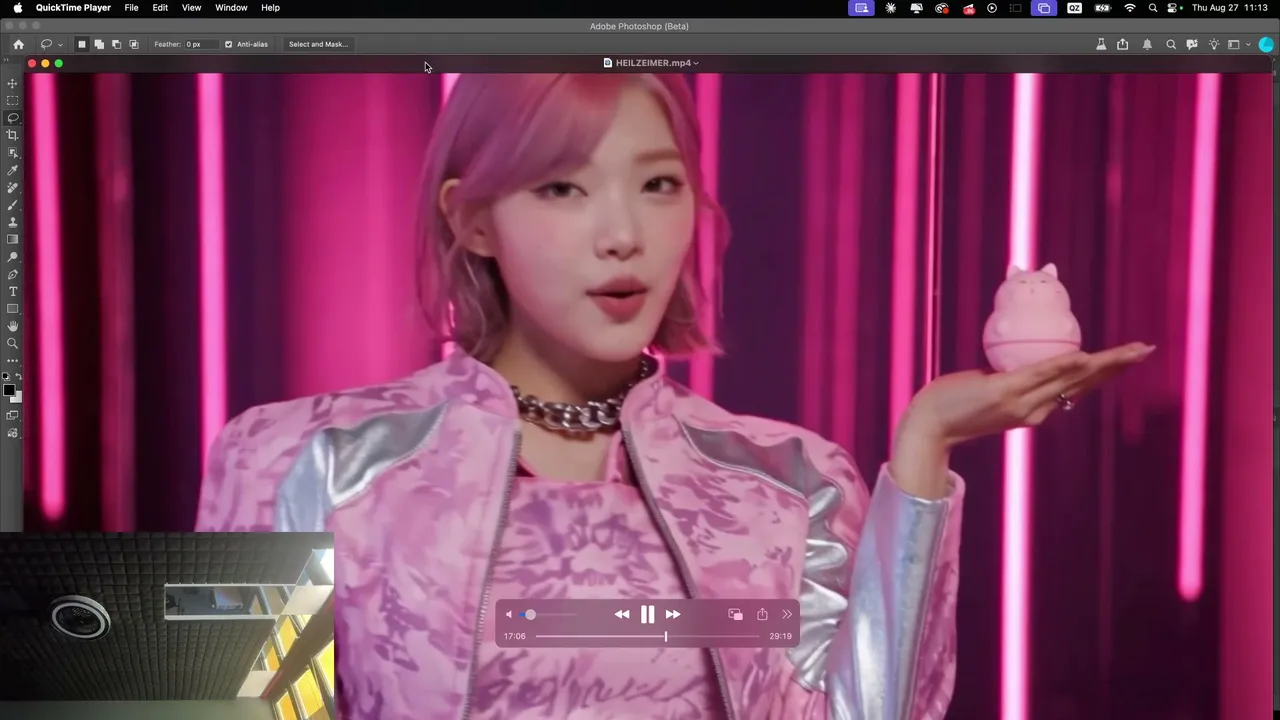Select the Hand tool
1280x720 pixels.
[x=13, y=326]
